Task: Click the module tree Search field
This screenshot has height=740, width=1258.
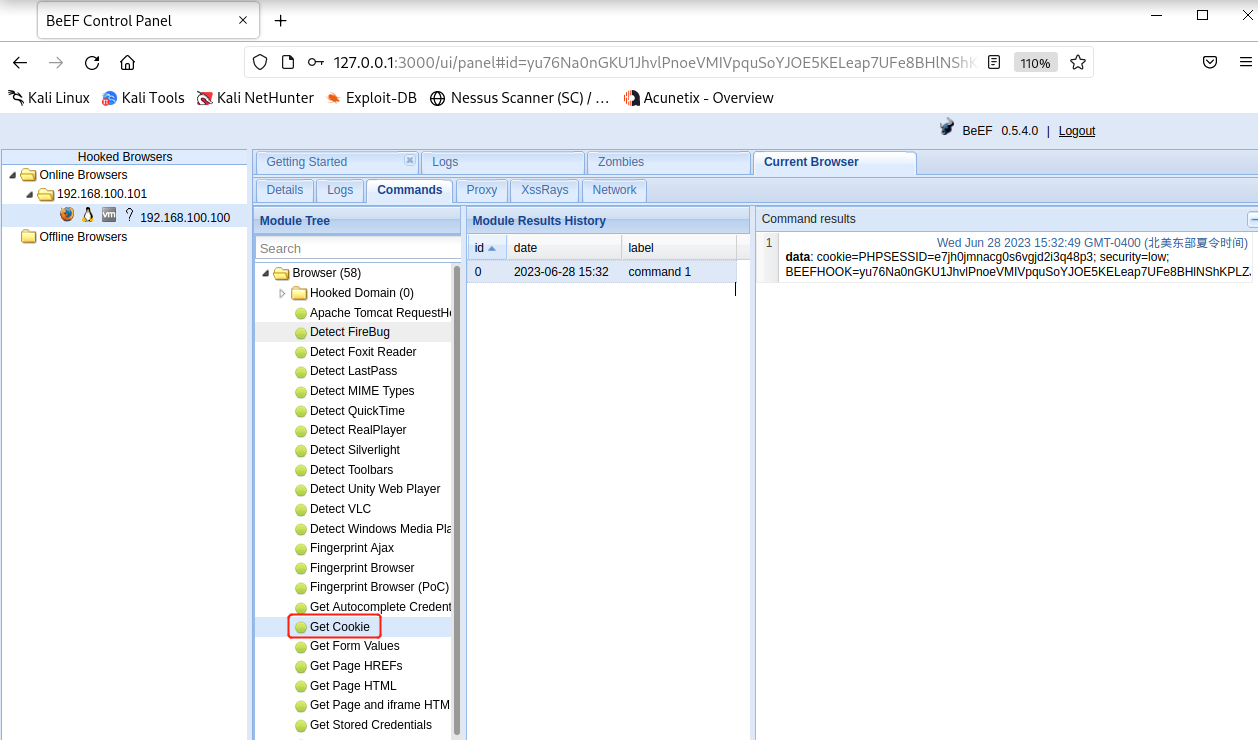Action: coord(355,248)
